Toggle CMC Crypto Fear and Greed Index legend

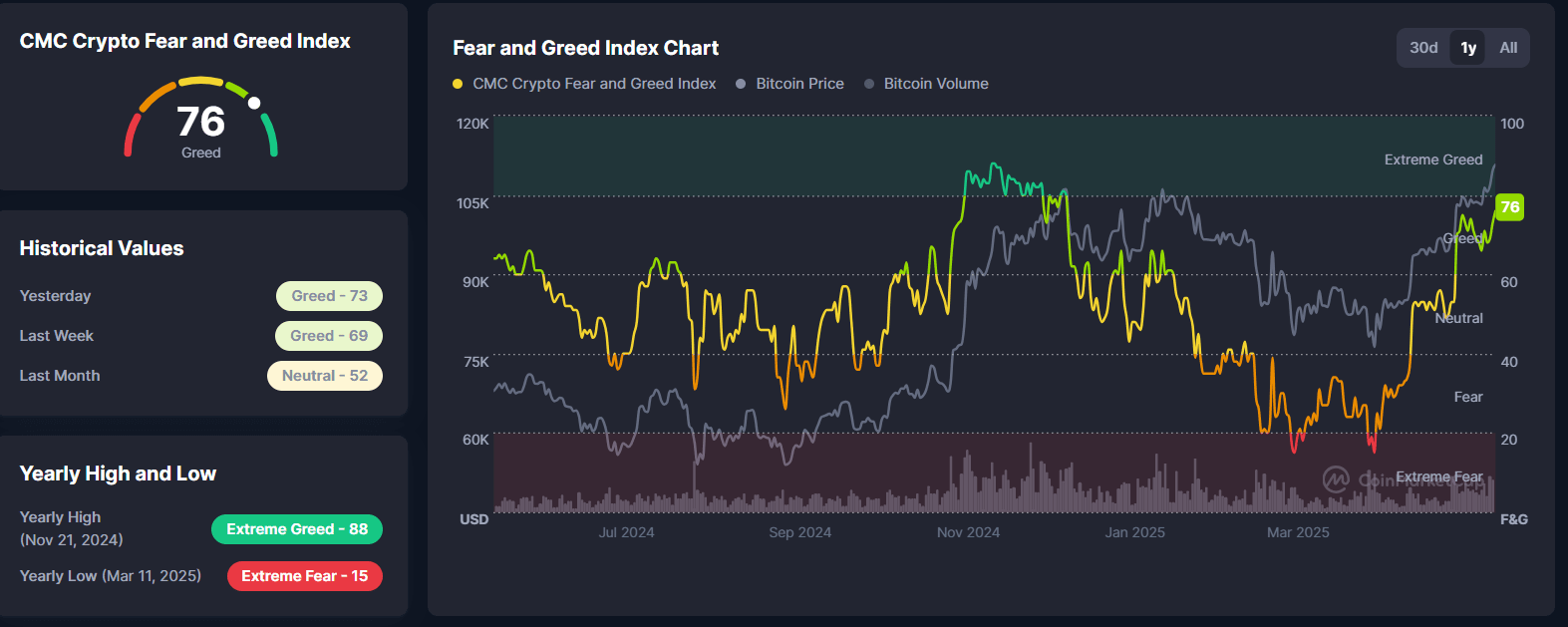pyautogui.click(x=593, y=84)
